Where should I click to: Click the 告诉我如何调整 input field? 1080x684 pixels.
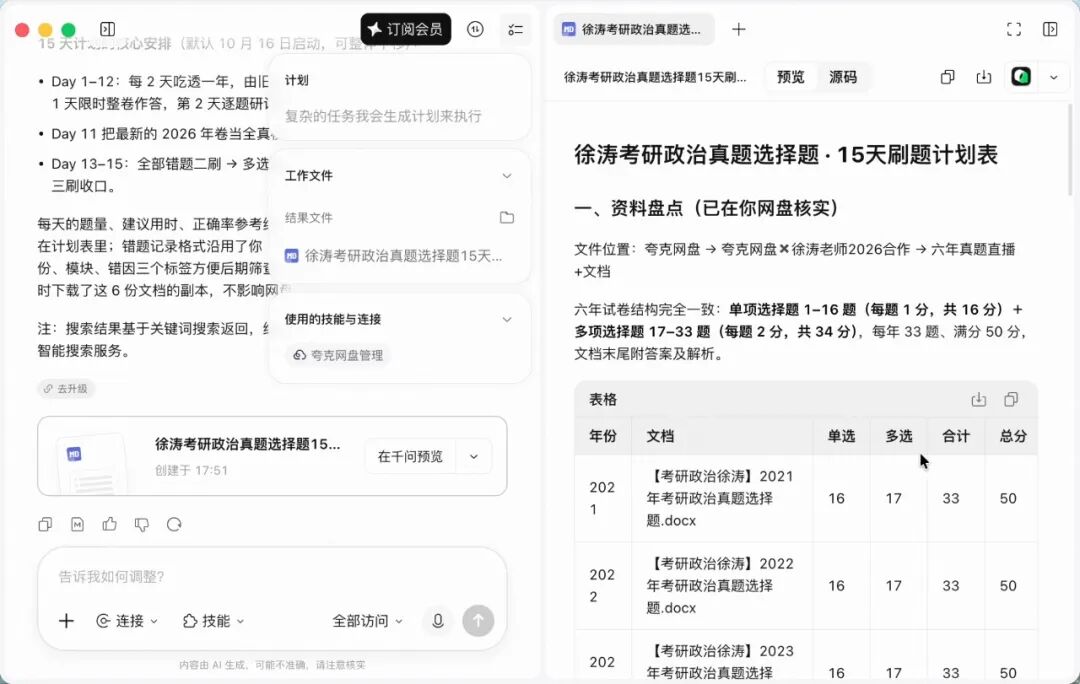(272, 577)
